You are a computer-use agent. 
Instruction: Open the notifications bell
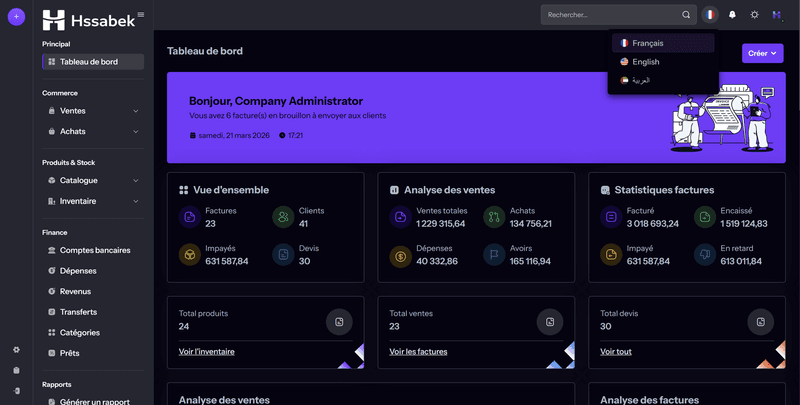tap(732, 15)
